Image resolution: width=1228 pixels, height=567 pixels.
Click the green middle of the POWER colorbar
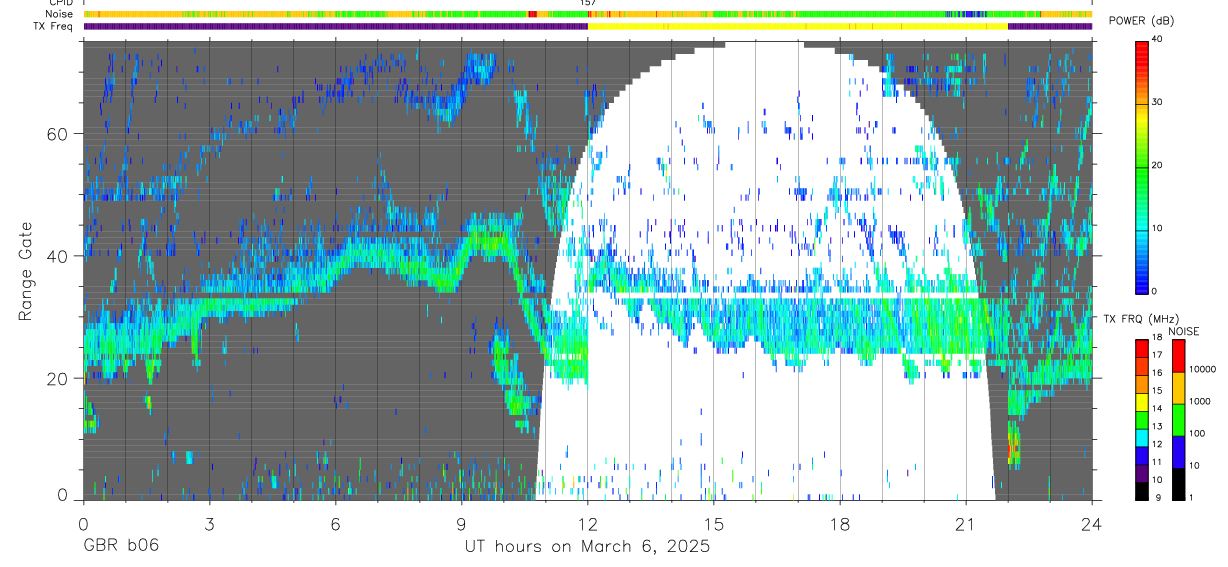pos(1142,170)
